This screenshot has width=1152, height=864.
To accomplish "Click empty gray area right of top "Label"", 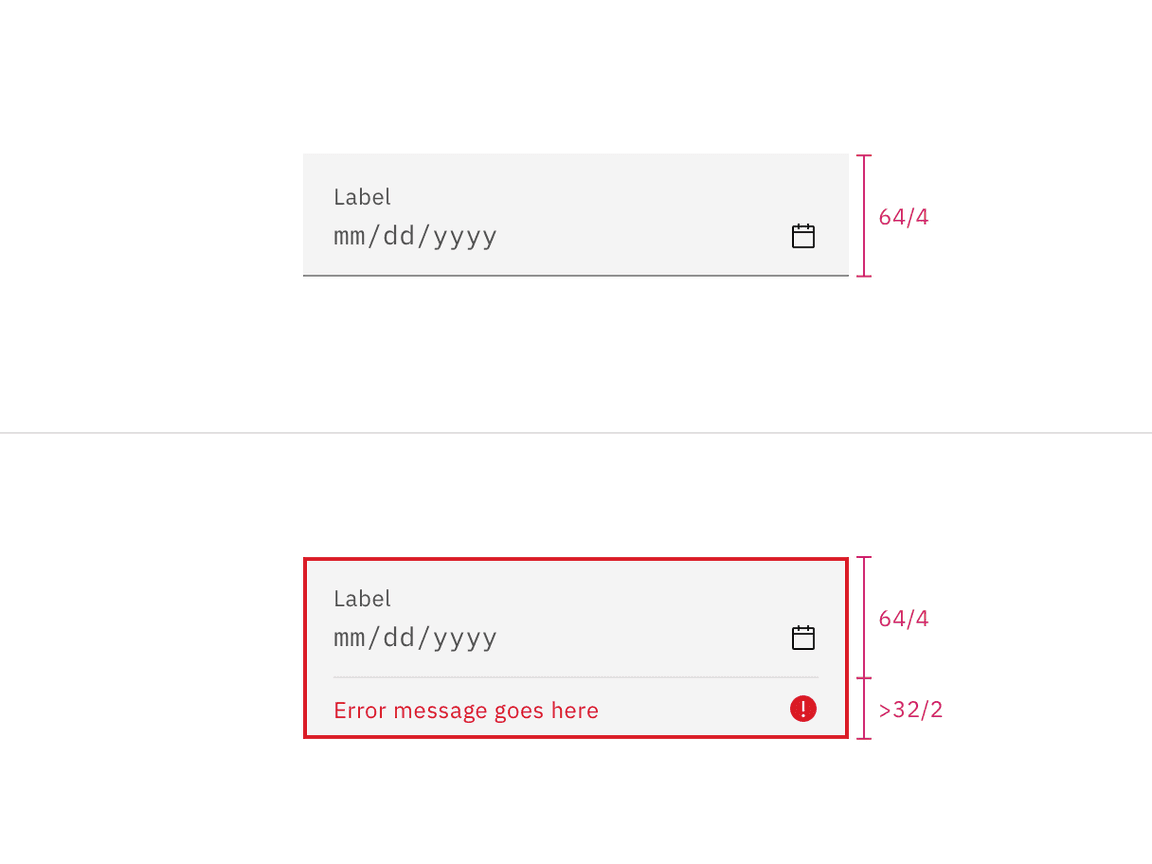I will point(600,197).
